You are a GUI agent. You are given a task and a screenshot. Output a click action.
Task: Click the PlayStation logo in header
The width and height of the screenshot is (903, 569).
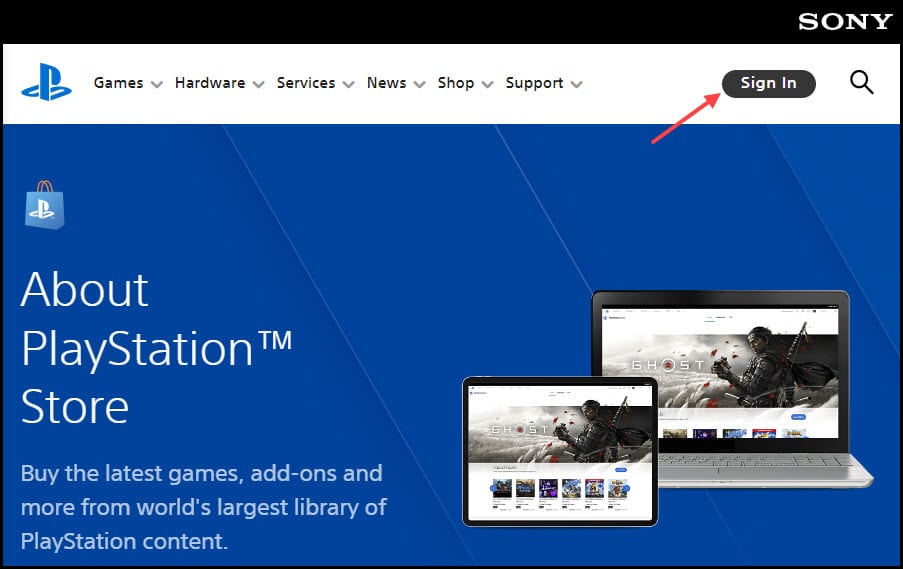[47, 82]
